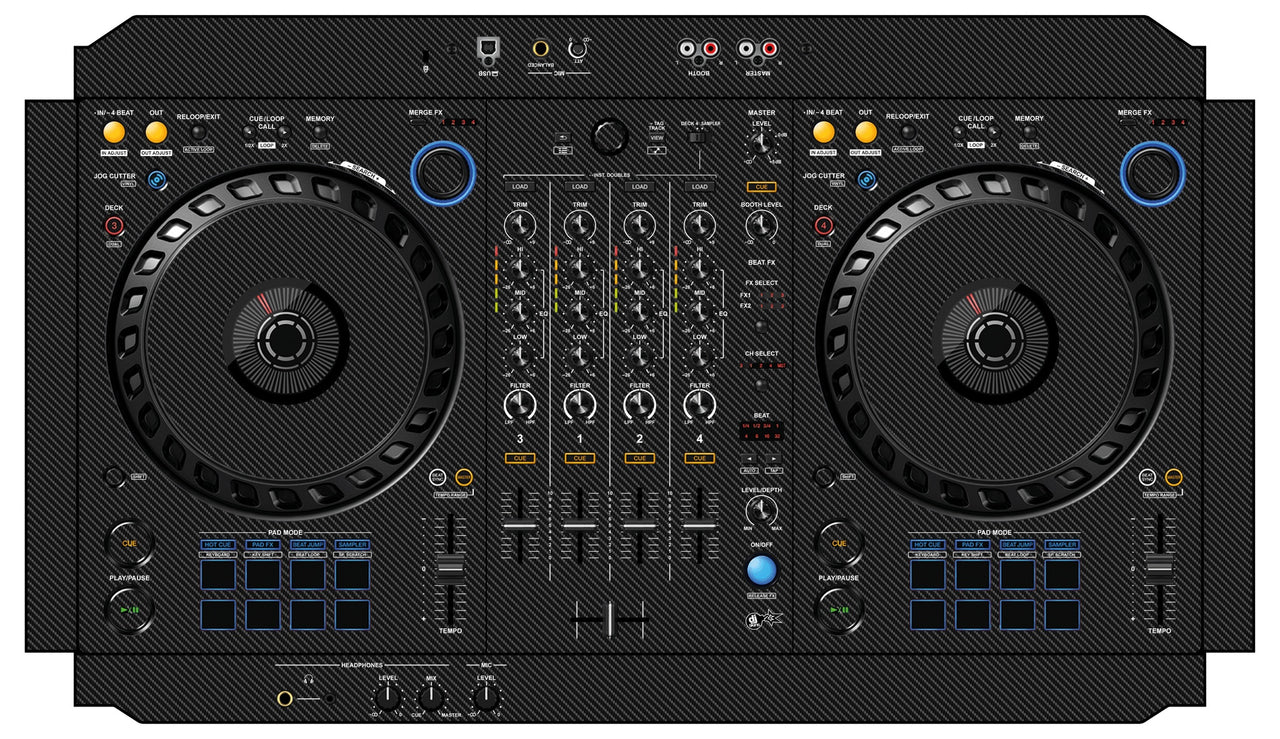Select left deck BEAT JUMP pad mode
The image size is (1280, 739).
308,545
